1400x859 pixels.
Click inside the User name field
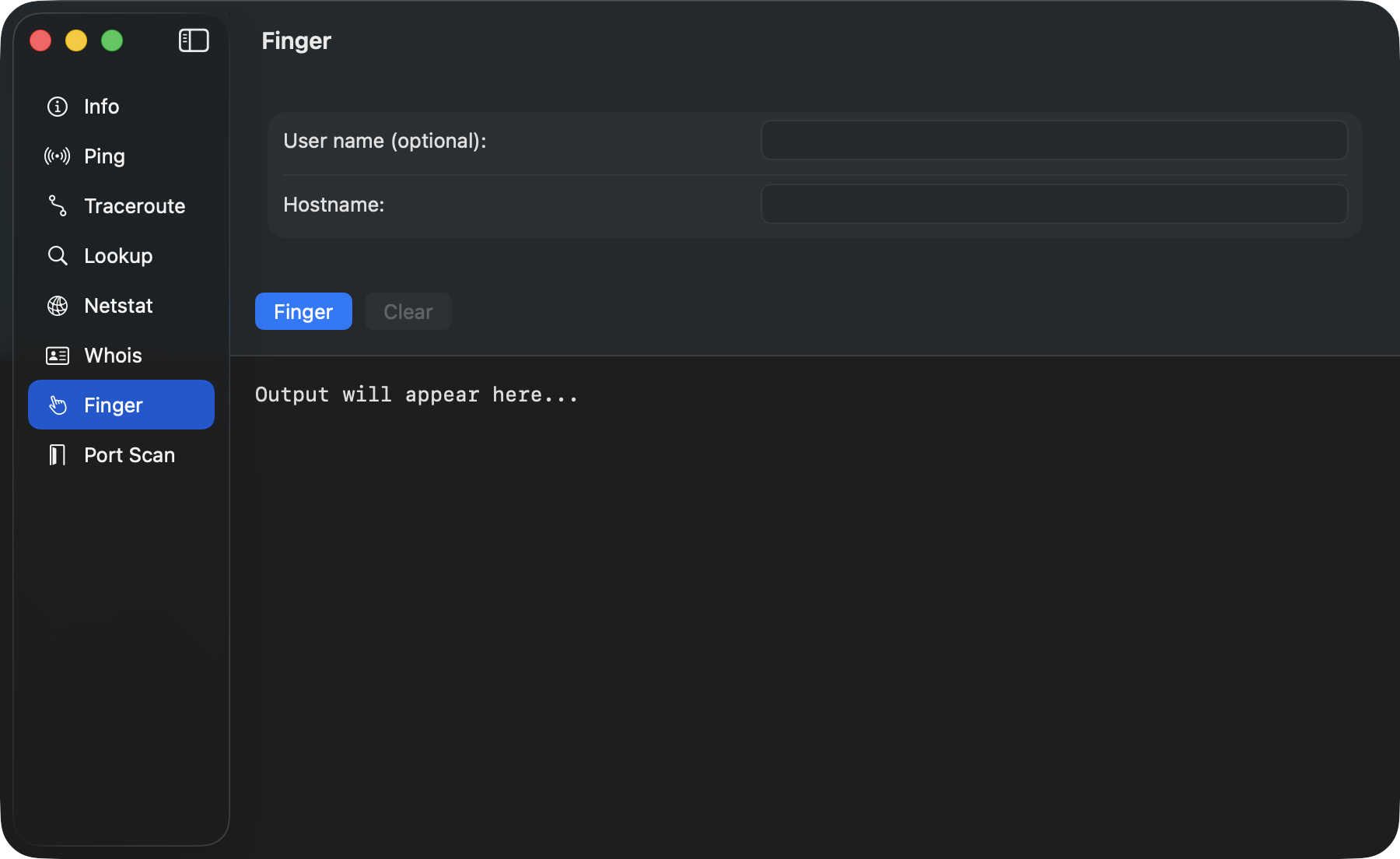coord(1053,141)
